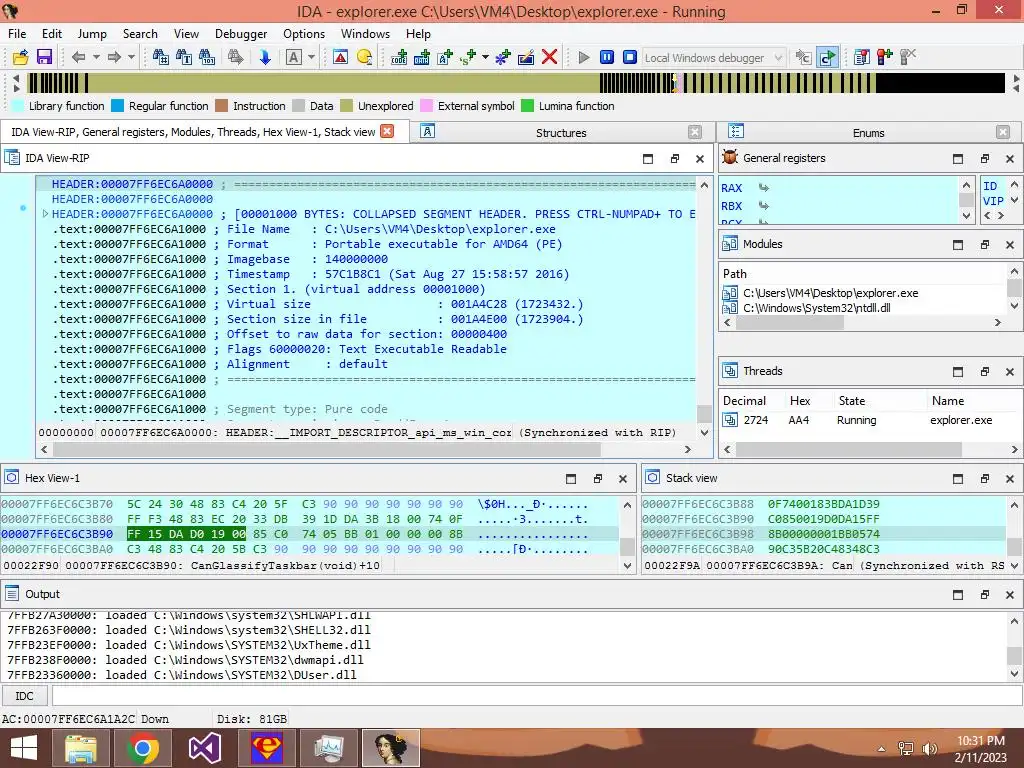Open dropdown next to 's' plus icon
Screen dimensions: 1024x768
pos(485,57)
